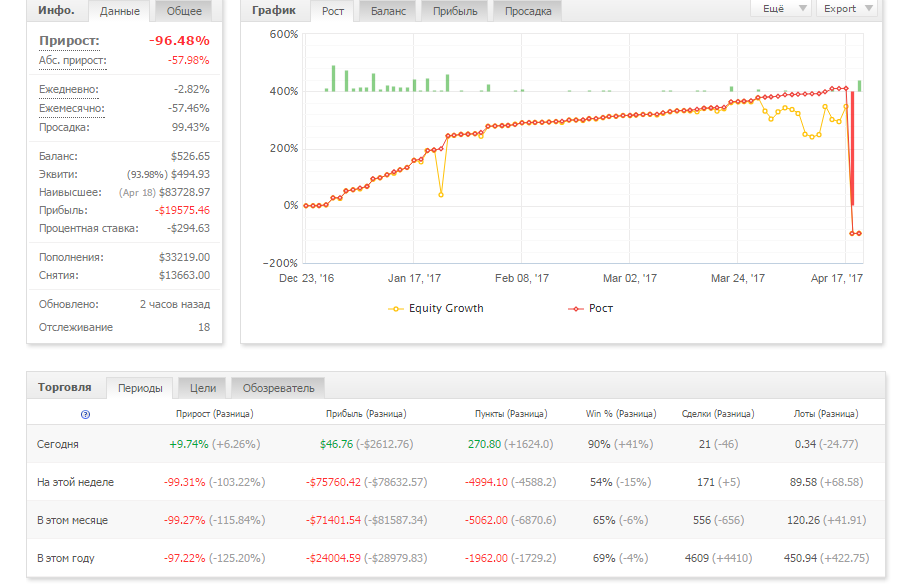921x584 pixels.
Task: Select the В этом месяце row label
Action: click(x=72, y=521)
